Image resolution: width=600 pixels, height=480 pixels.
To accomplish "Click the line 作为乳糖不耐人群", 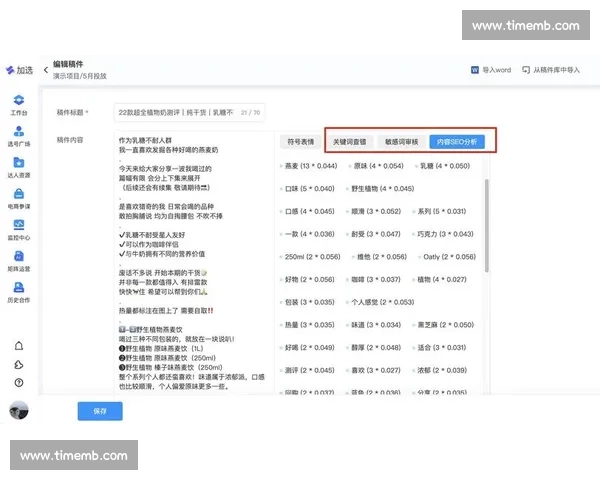I will pyautogui.click(x=145, y=140).
